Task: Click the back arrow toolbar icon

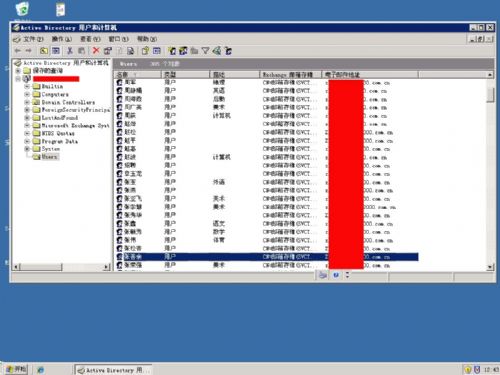Action: pos(18,51)
